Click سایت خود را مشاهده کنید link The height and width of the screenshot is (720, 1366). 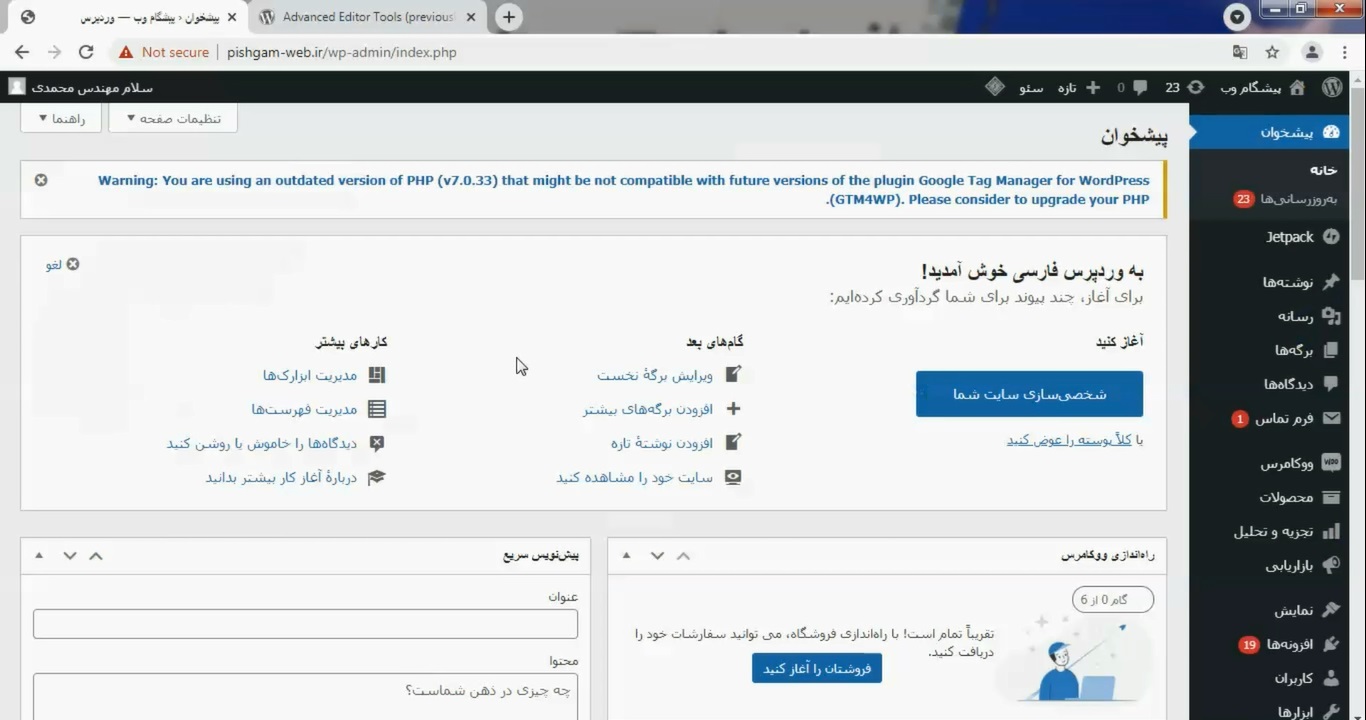[635, 477]
